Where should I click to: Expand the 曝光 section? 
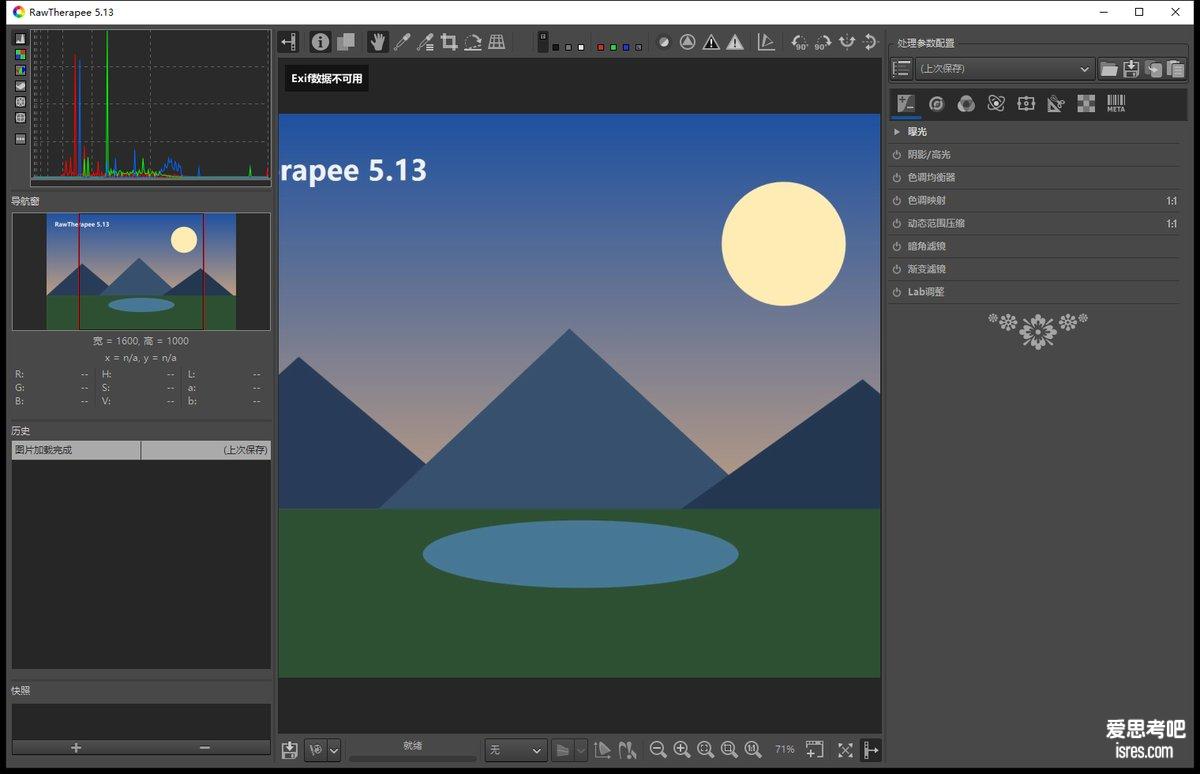897,132
